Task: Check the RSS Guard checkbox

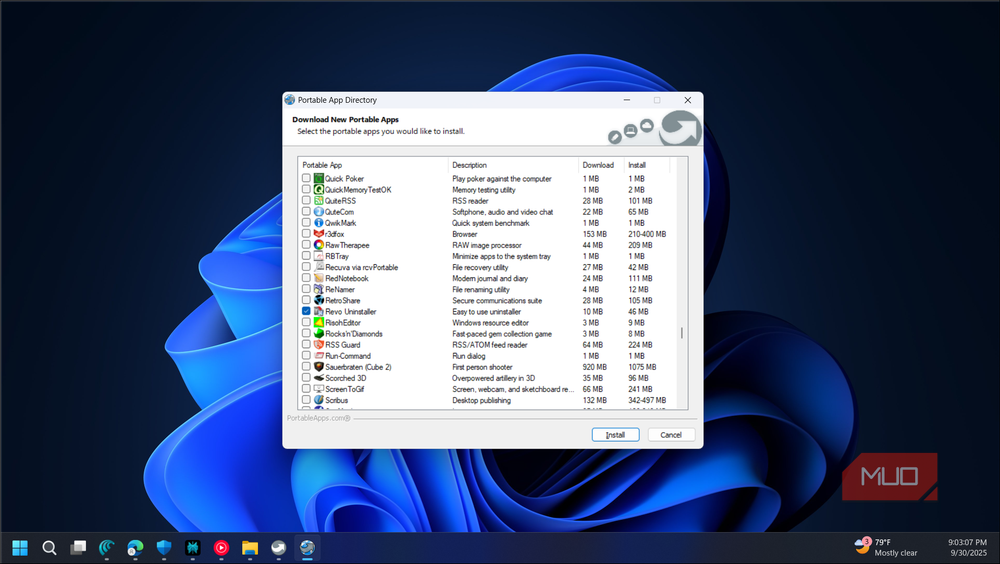Action: click(x=306, y=345)
